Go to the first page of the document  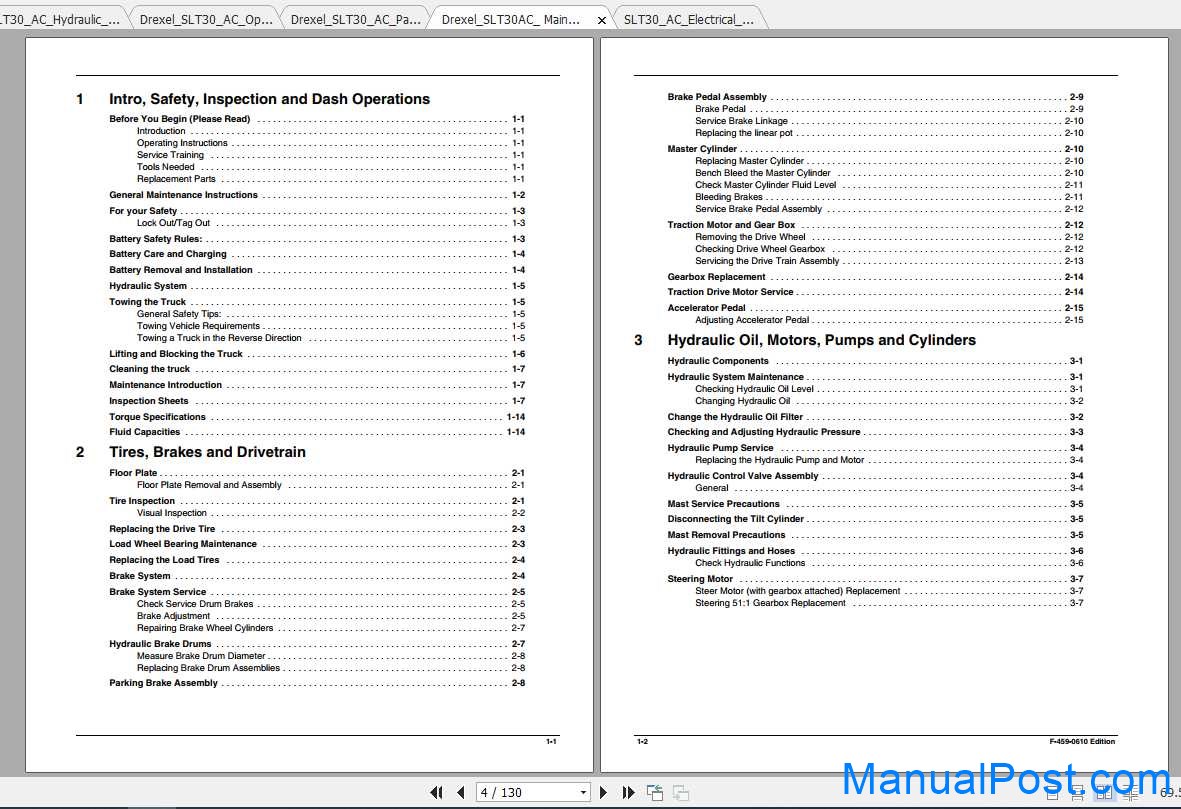tap(436, 792)
